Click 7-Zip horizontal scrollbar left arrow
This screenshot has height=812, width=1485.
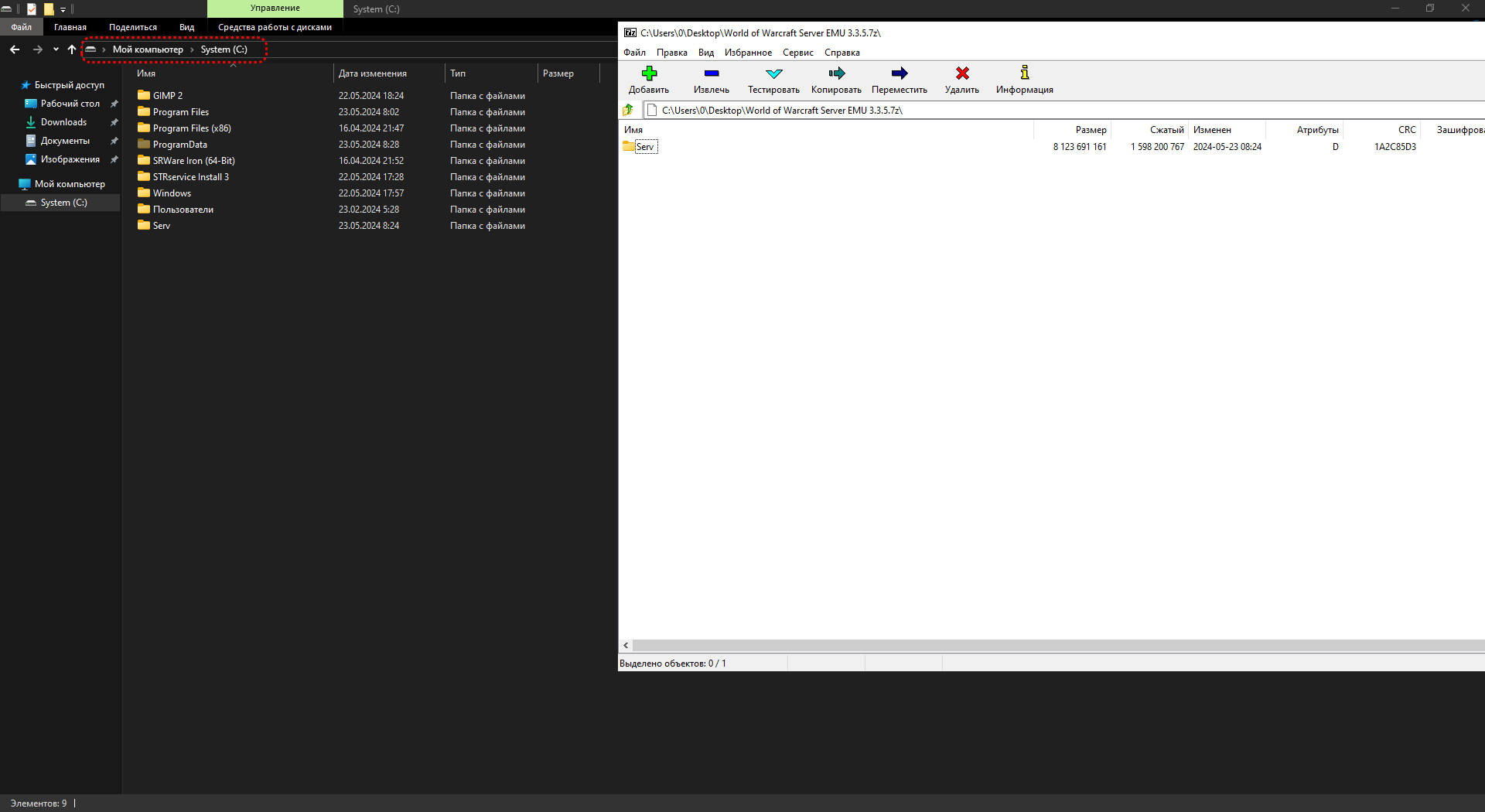[626, 645]
